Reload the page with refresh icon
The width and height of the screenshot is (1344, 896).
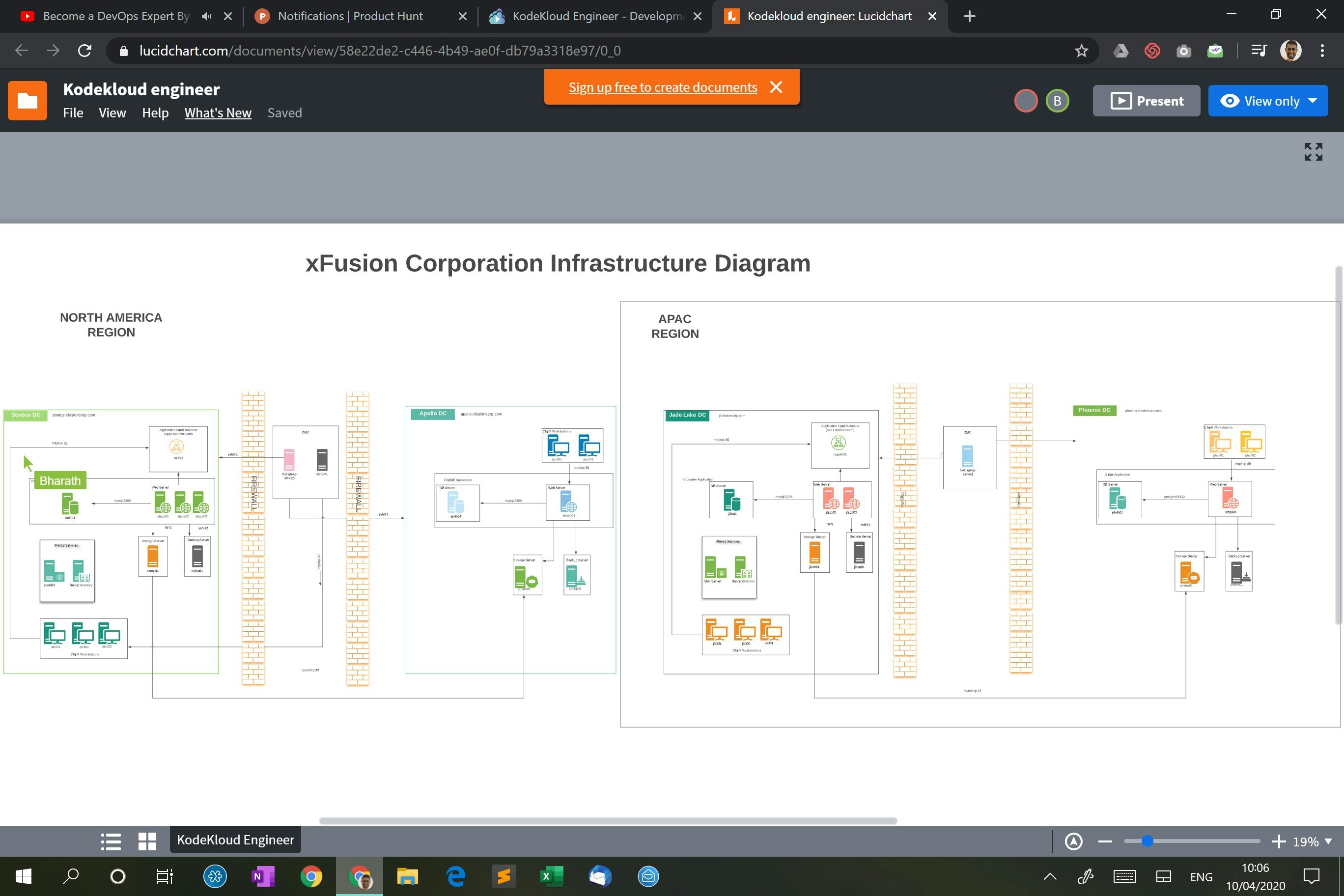(x=84, y=51)
